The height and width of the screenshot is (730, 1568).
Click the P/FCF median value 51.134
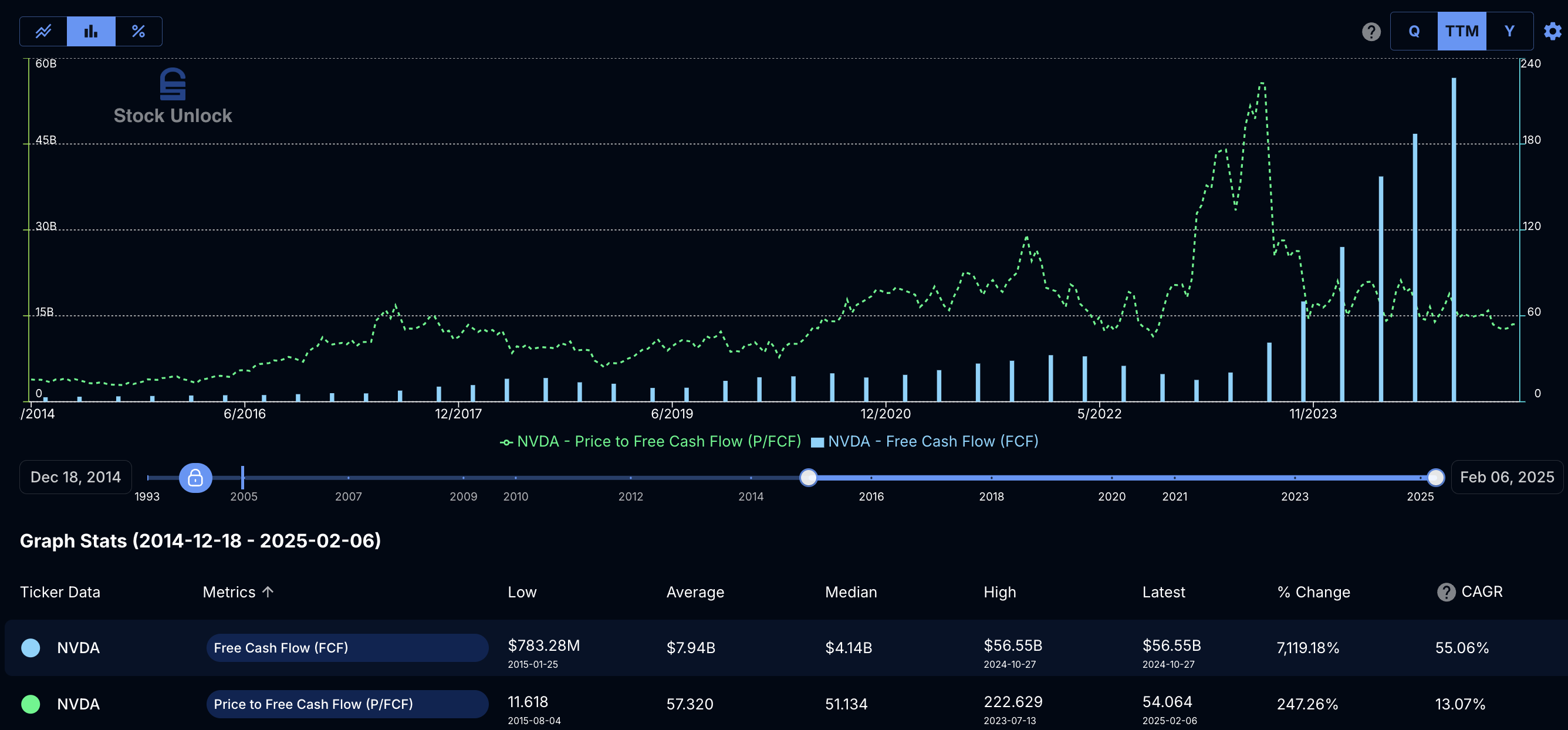[x=846, y=704]
